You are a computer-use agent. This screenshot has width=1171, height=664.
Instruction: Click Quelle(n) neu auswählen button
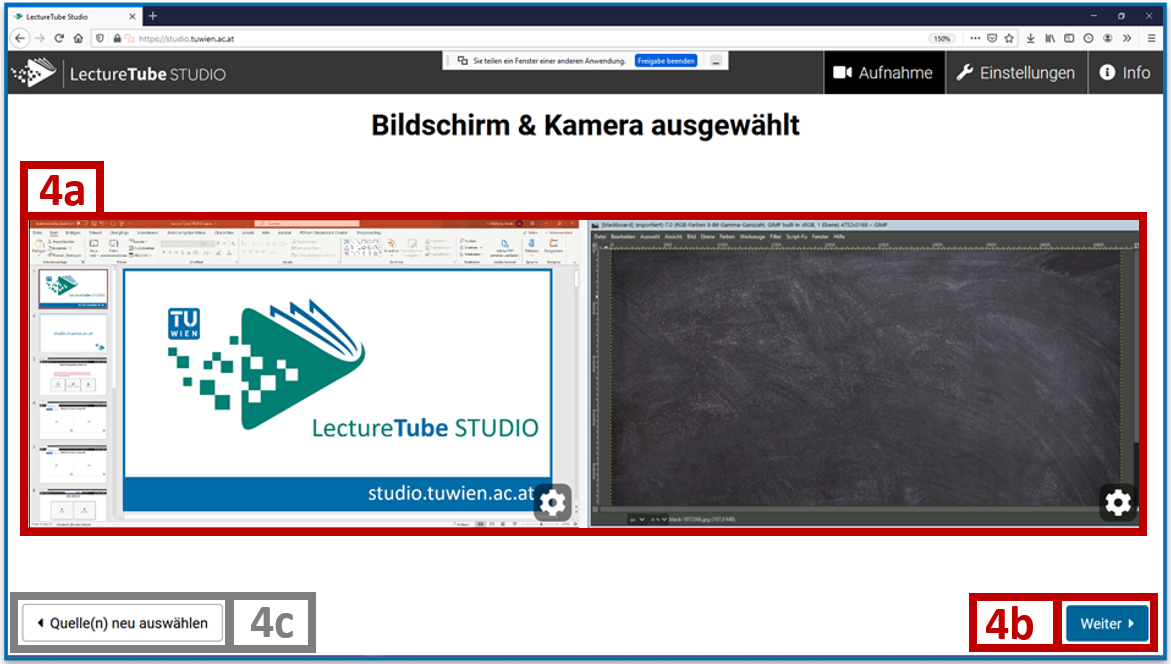pos(123,623)
